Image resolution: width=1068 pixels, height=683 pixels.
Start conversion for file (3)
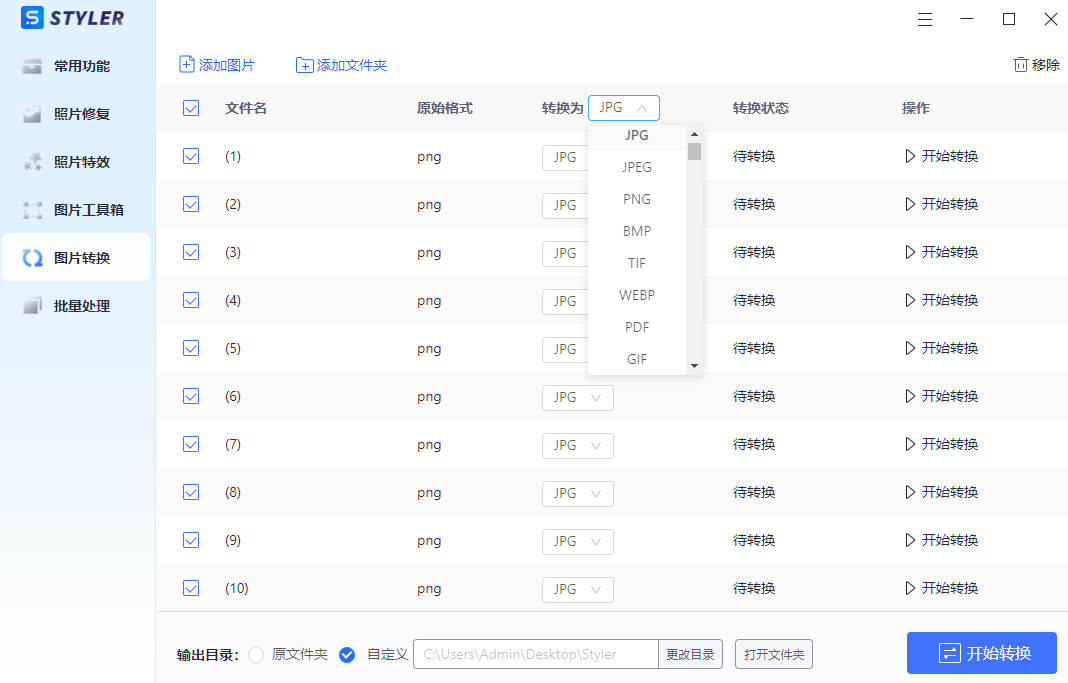pos(942,252)
